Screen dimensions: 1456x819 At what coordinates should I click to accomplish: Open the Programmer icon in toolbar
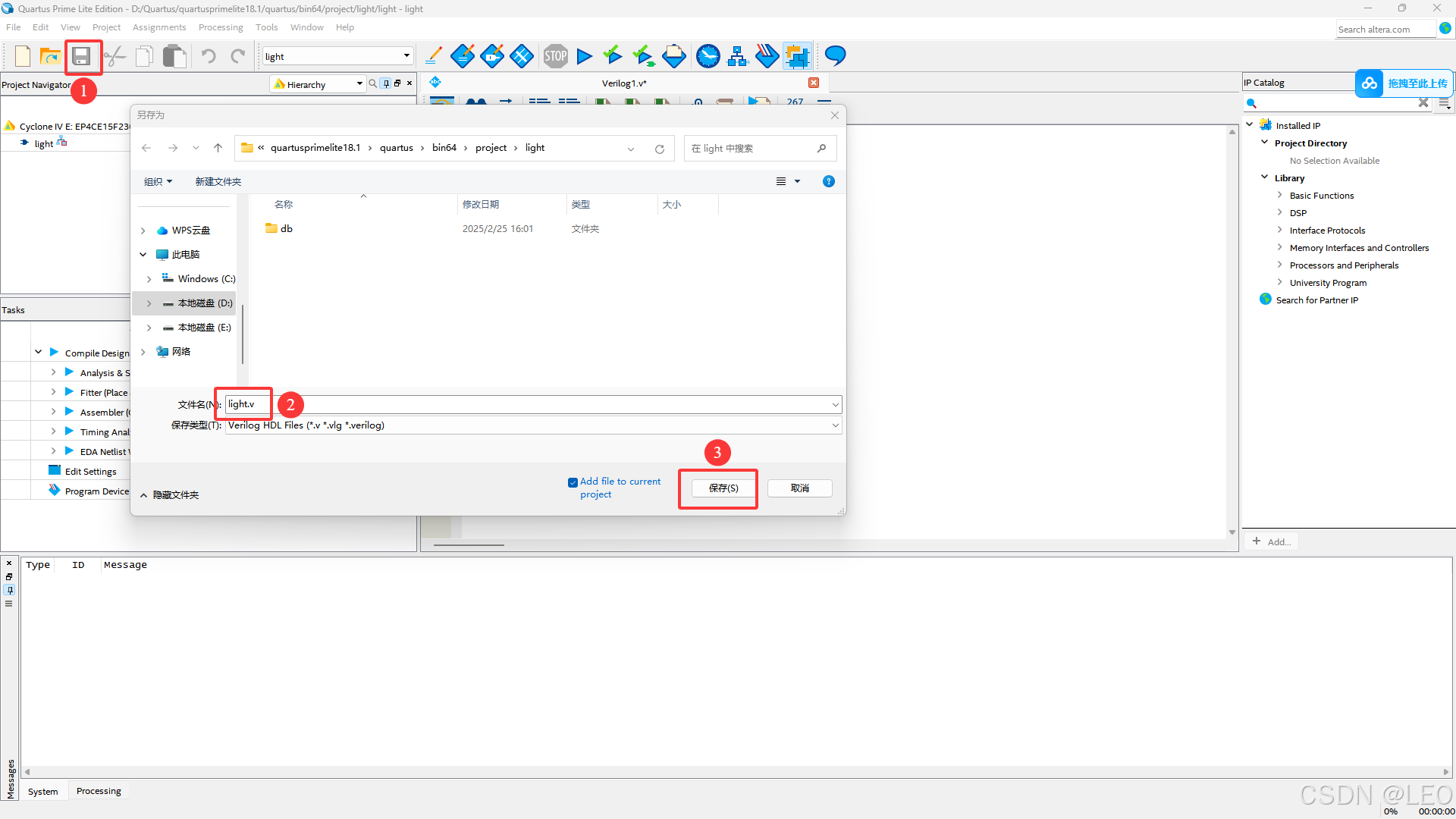pos(767,56)
